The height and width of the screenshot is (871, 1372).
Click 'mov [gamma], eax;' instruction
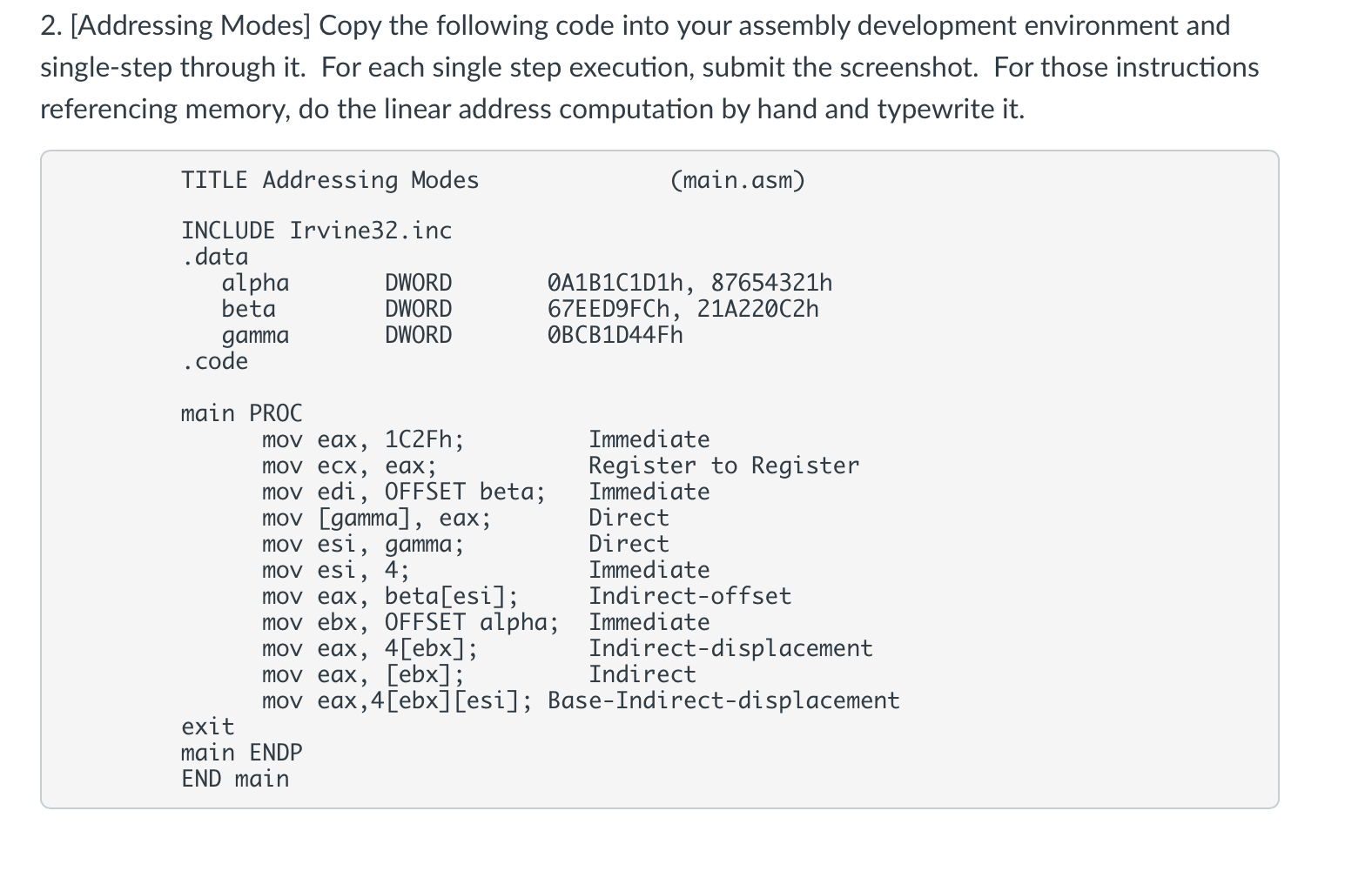pos(377,518)
